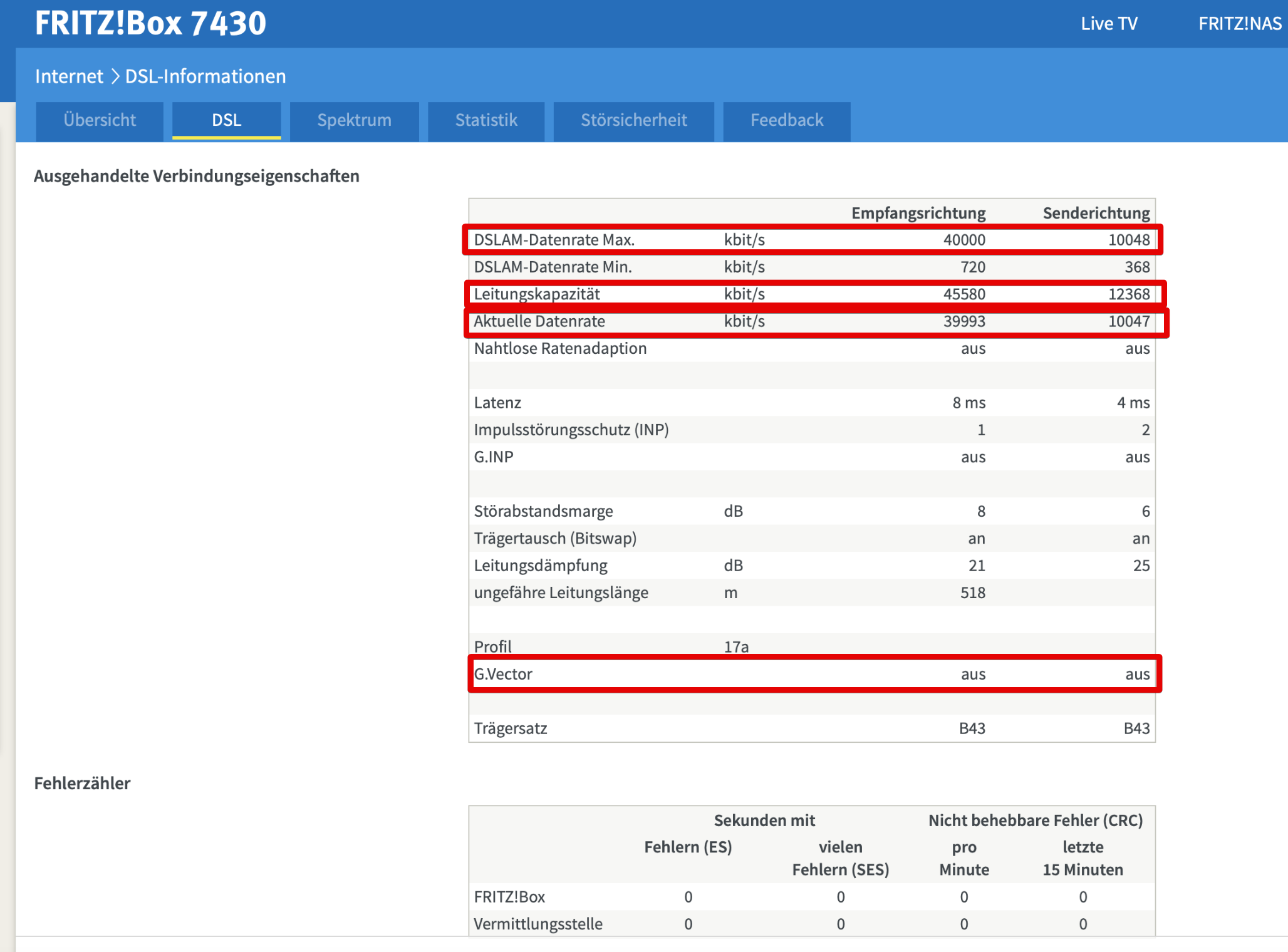Open the Übersicht tab
The image size is (1288, 952).
click(x=100, y=120)
